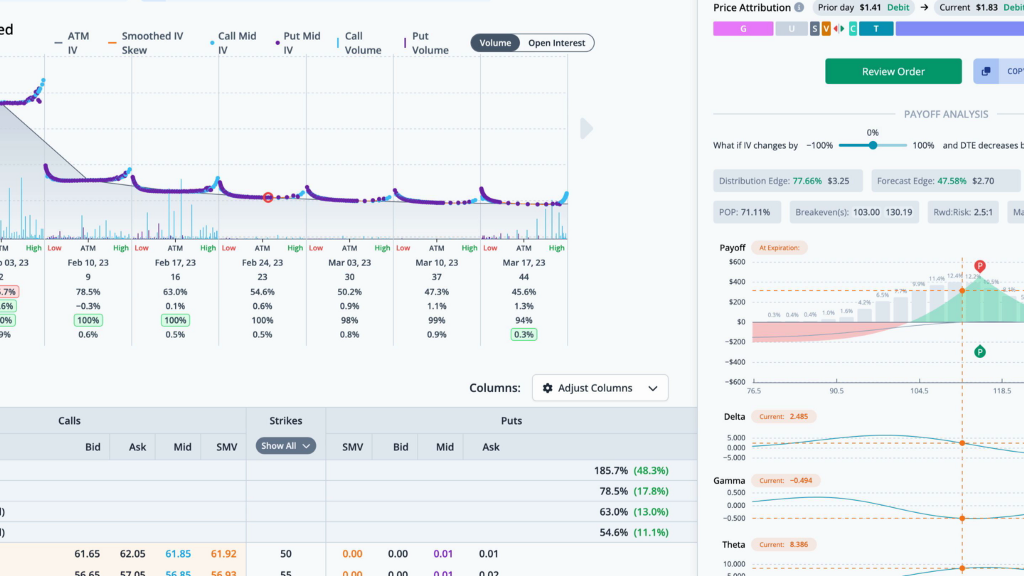Click the At Expiration payoff selector

[x=779, y=248]
